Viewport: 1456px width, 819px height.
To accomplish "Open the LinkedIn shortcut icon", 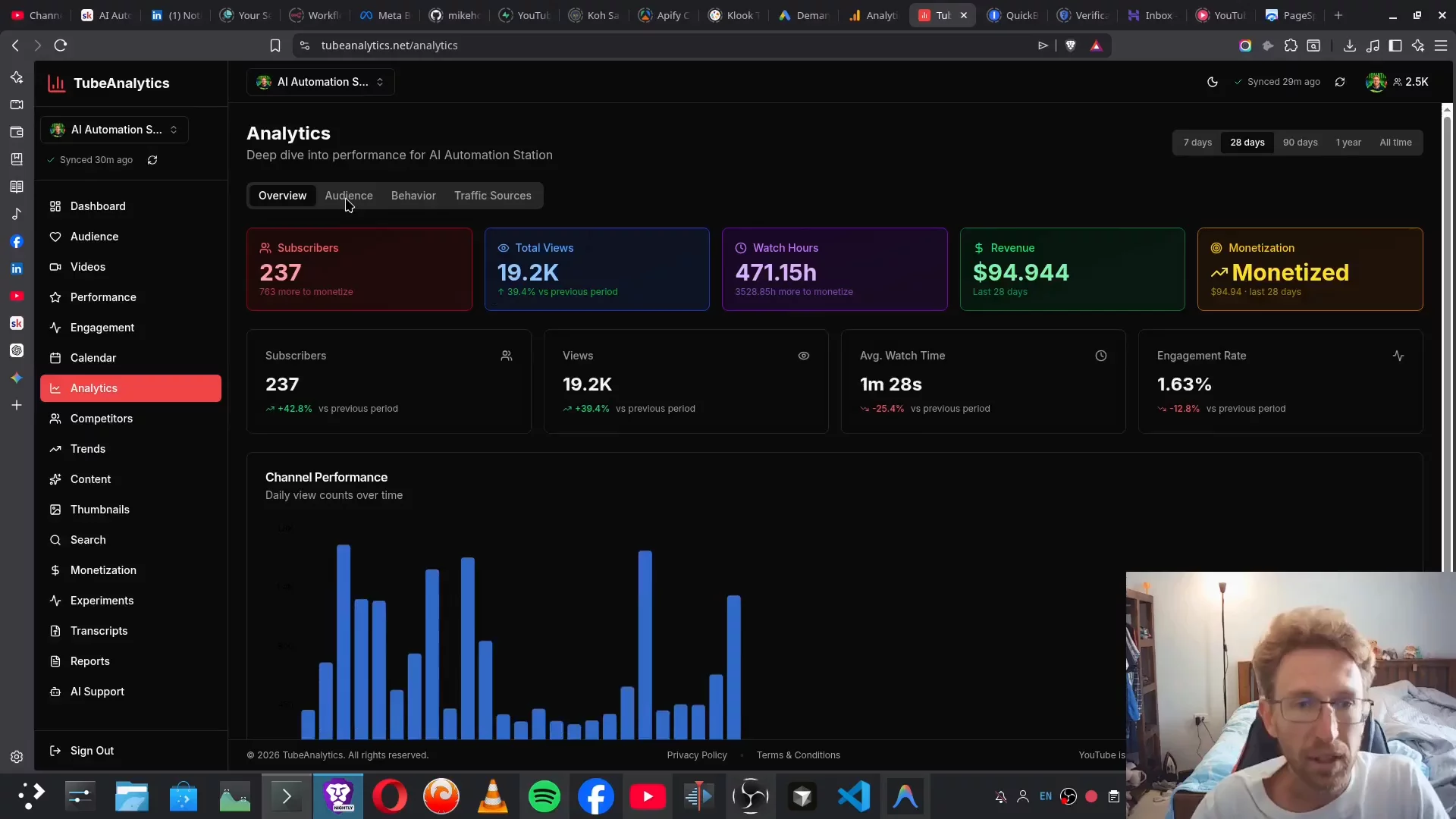I will tap(17, 269).
